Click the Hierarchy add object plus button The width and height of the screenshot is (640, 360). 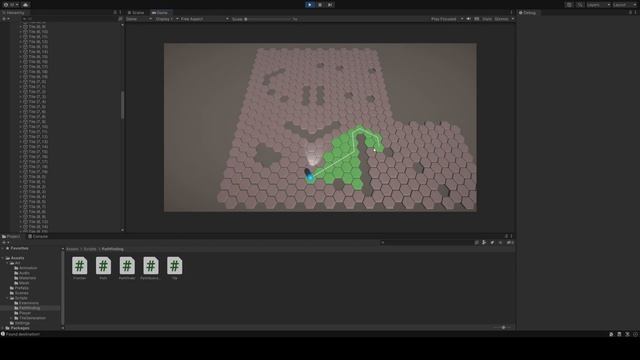tap(5, 19)
